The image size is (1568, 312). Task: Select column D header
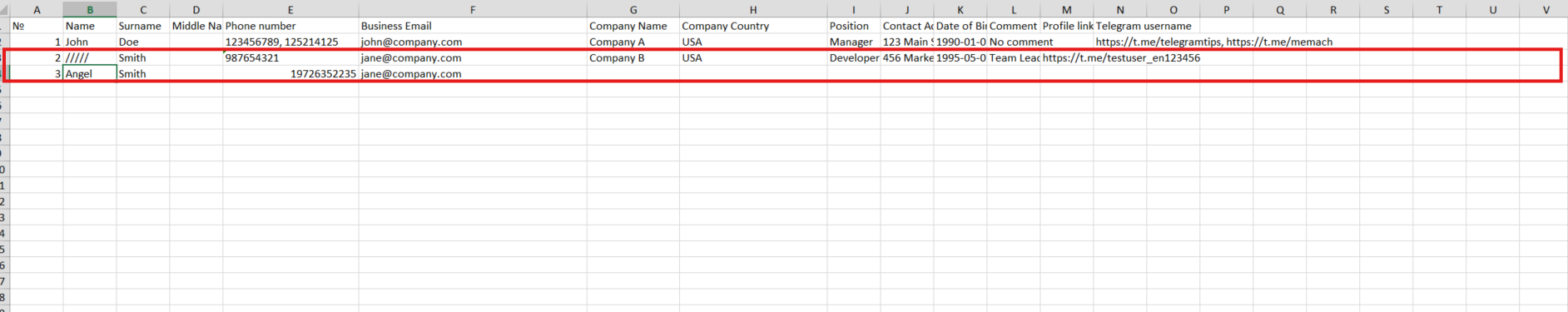pyautogui.click(x=196, y=10)
